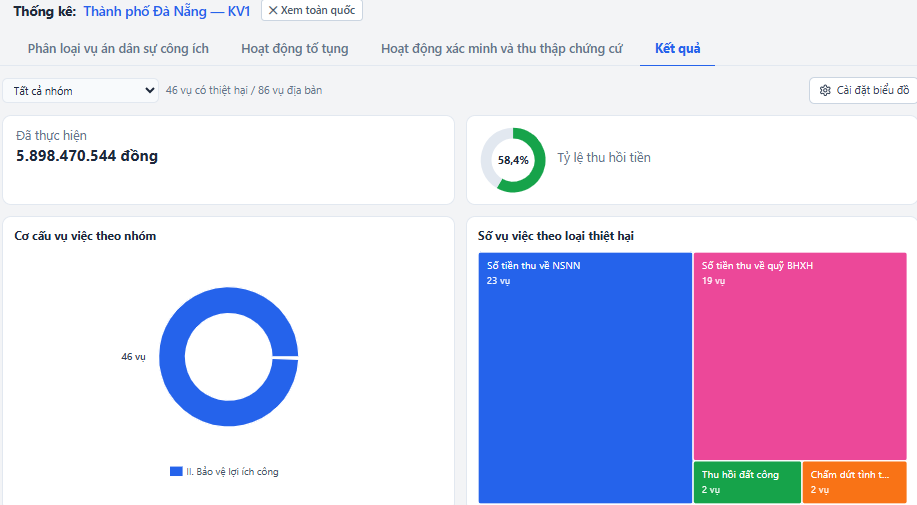Image resolution: width=917 pixels, height=505 pixels.
Task: Toggle the II. Bảo vệ lợi ích công legend entry
Action: pos(224,471)
